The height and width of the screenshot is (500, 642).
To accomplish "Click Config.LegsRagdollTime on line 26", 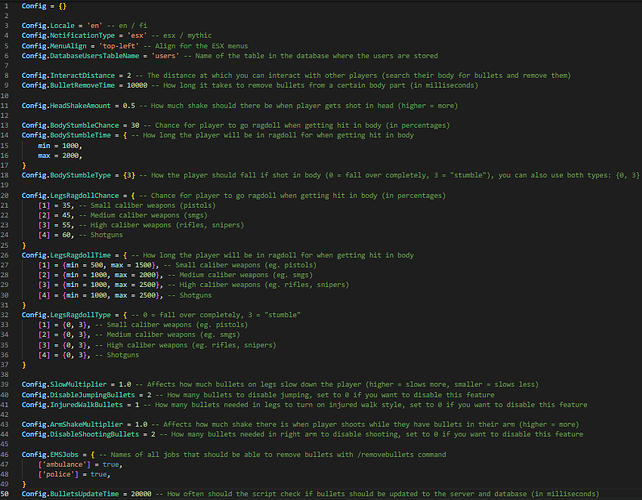I will tap(66, 256).
